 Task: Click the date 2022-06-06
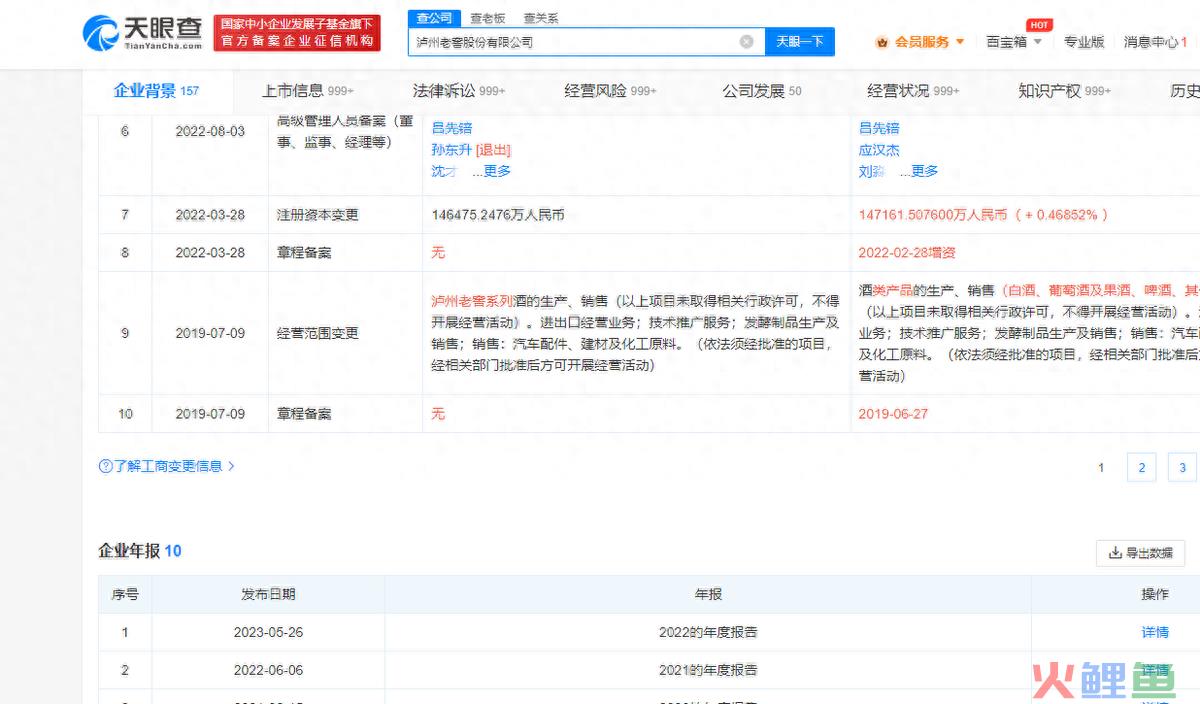coord(268,670)
